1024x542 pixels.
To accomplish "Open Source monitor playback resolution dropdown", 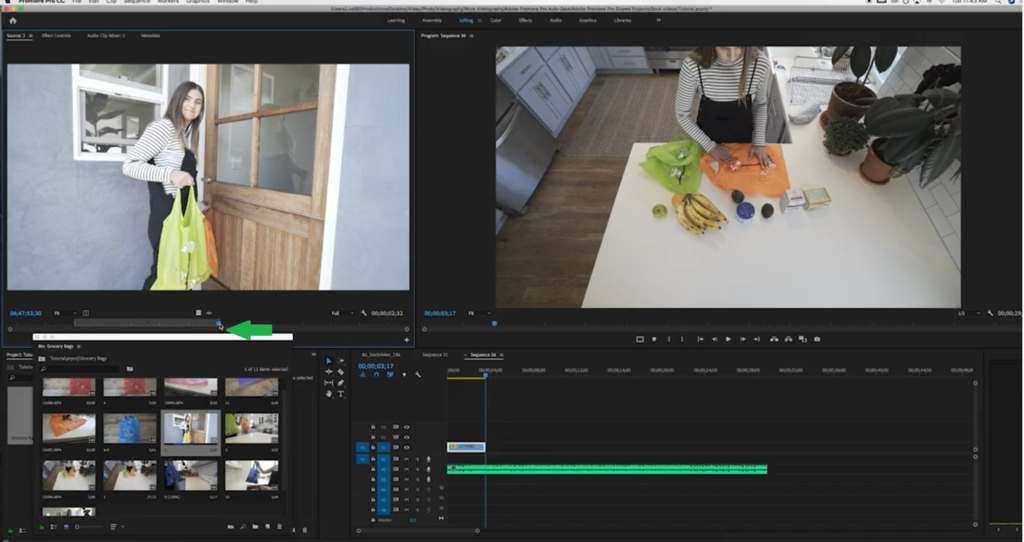I will (x=342, y=313).
